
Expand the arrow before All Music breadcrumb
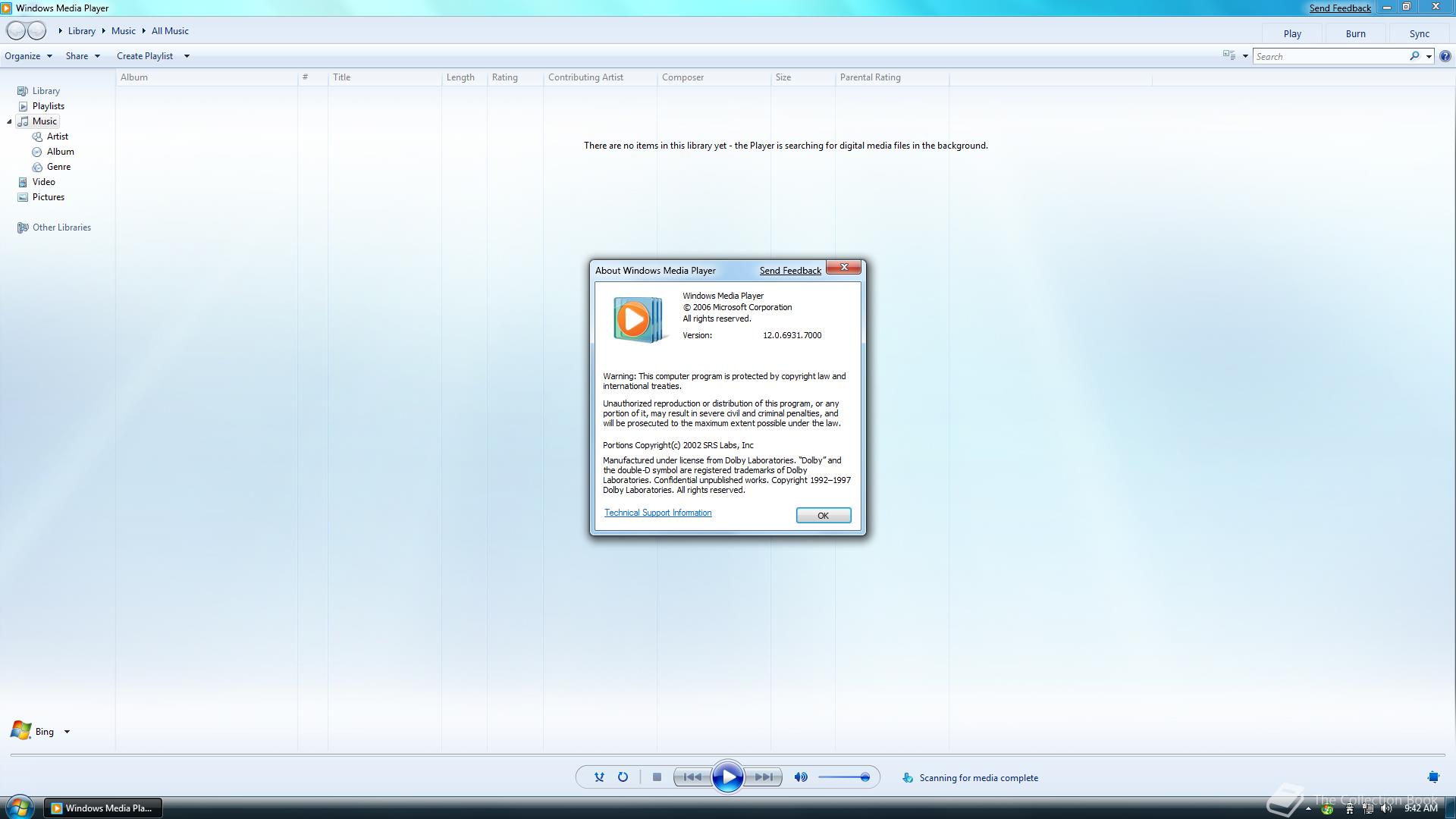[x=143, y=31]
